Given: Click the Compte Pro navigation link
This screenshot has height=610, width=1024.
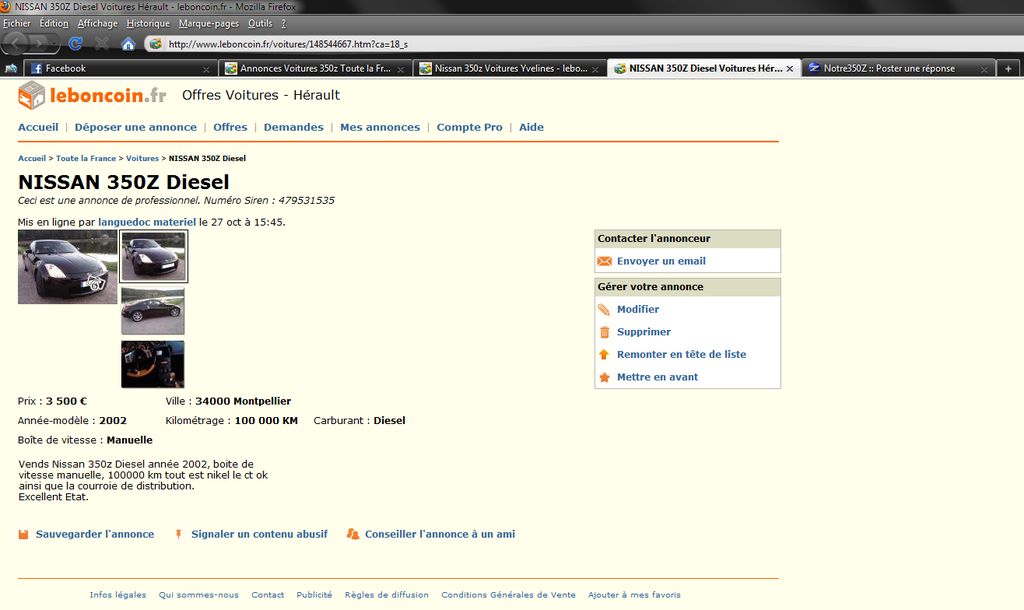Looking at the screenshot, I should [469, 127].
